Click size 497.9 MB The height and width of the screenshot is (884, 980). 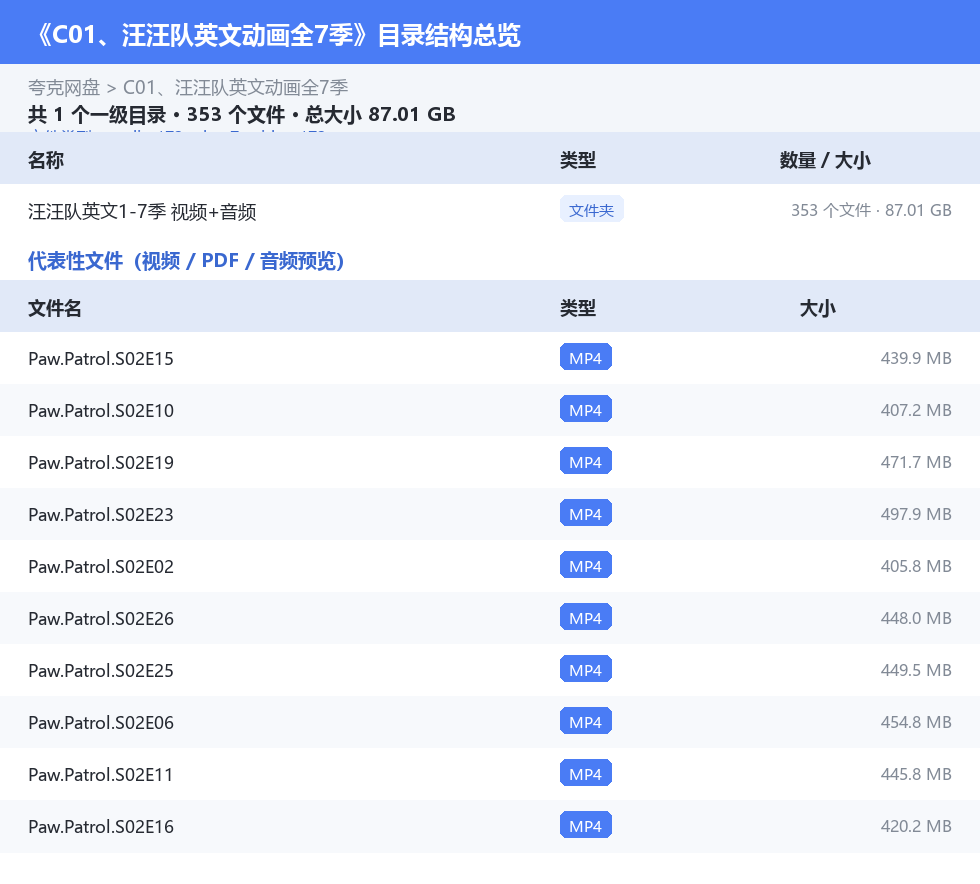click(x=916, y=514)
